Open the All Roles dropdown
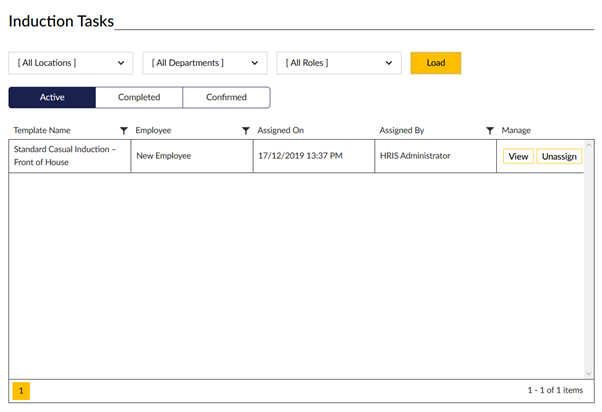The image size is (602, 412). (x=339, y=63)
